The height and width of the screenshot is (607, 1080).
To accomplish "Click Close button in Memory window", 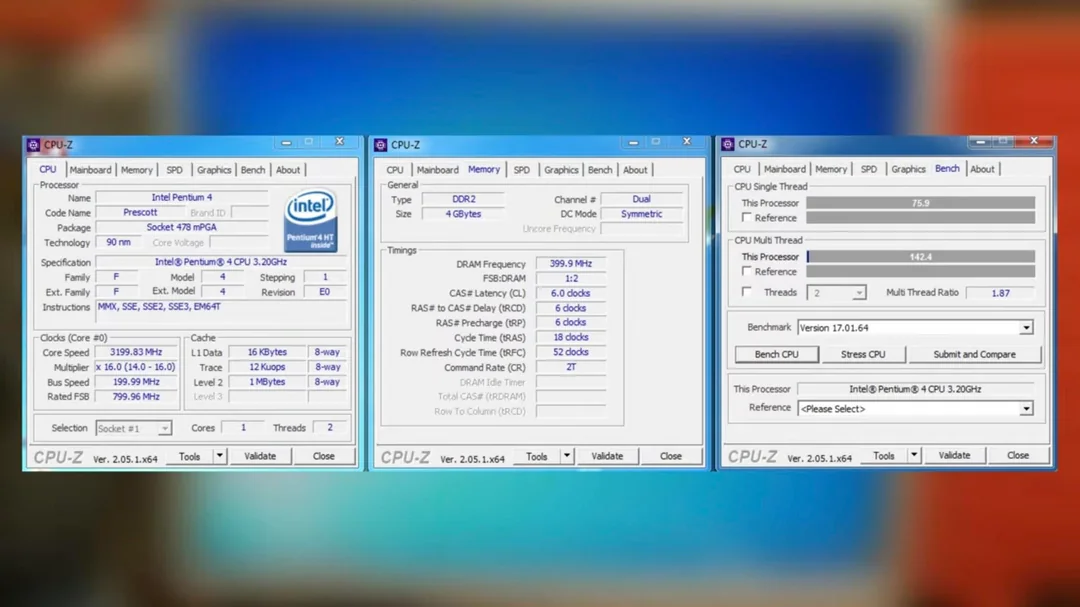I will click(671, 456).
